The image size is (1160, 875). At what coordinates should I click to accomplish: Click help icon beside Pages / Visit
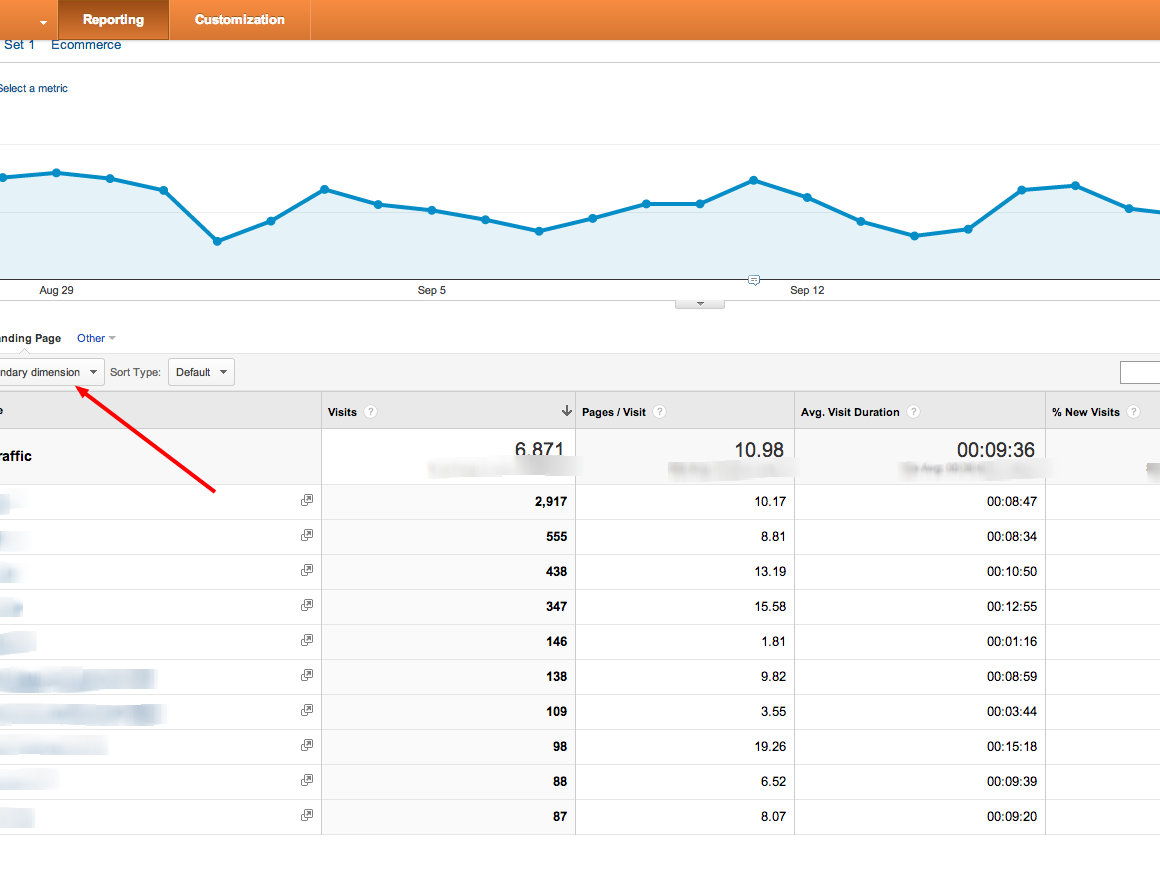point(659,412)
